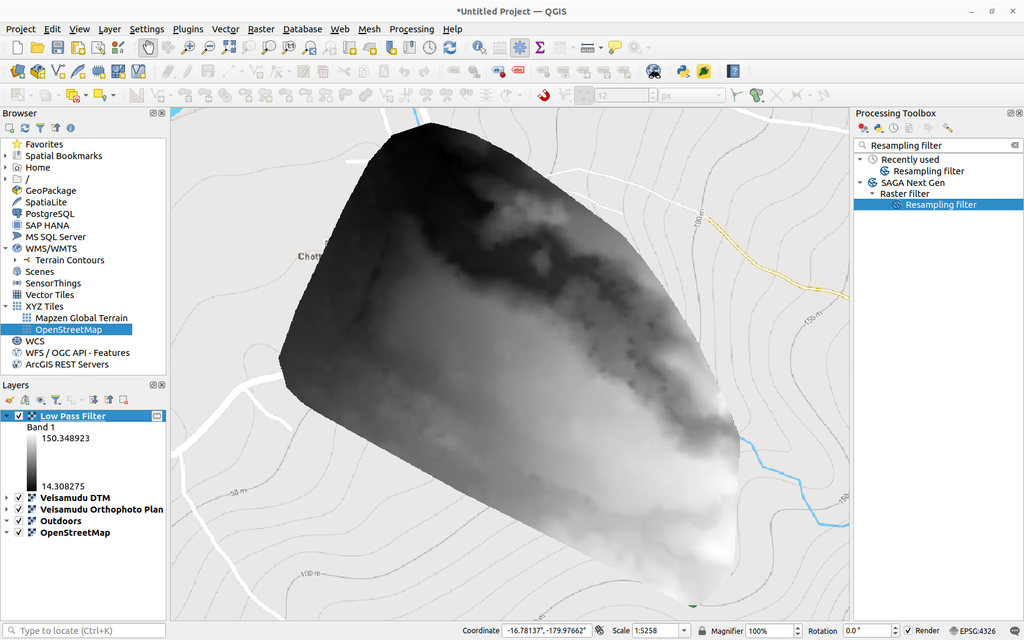The height and width of the screenshot is (640, 1024).
Task: Hide the Veisamudu DTM layer
Action: tap(18, 497)
